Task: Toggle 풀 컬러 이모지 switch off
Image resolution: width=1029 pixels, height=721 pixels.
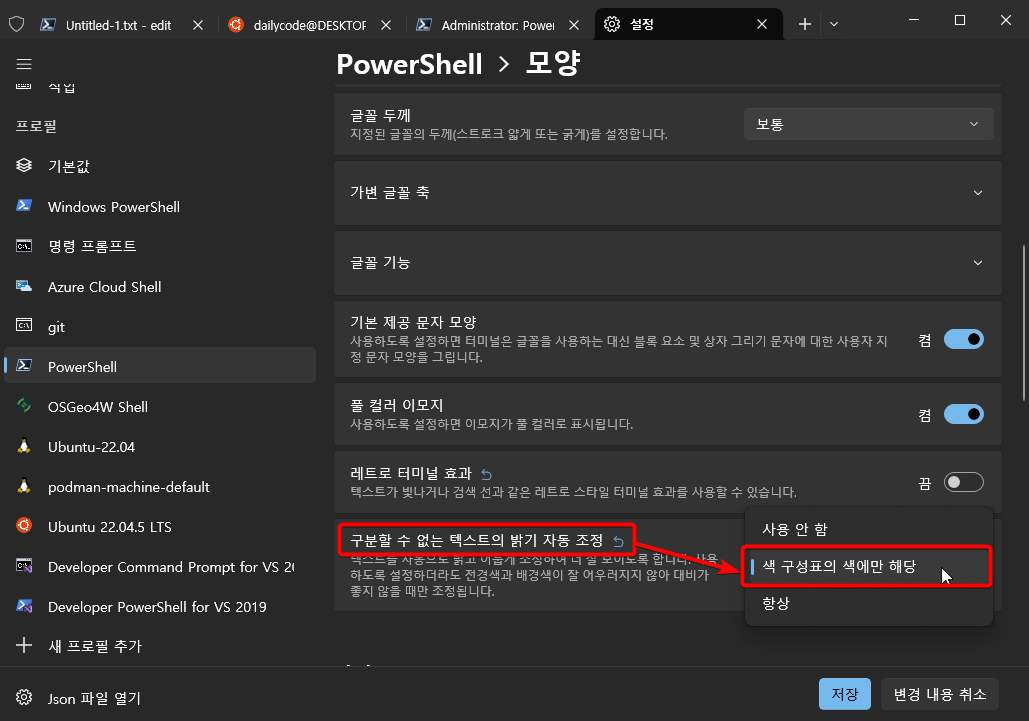Action: pos(963,414)
